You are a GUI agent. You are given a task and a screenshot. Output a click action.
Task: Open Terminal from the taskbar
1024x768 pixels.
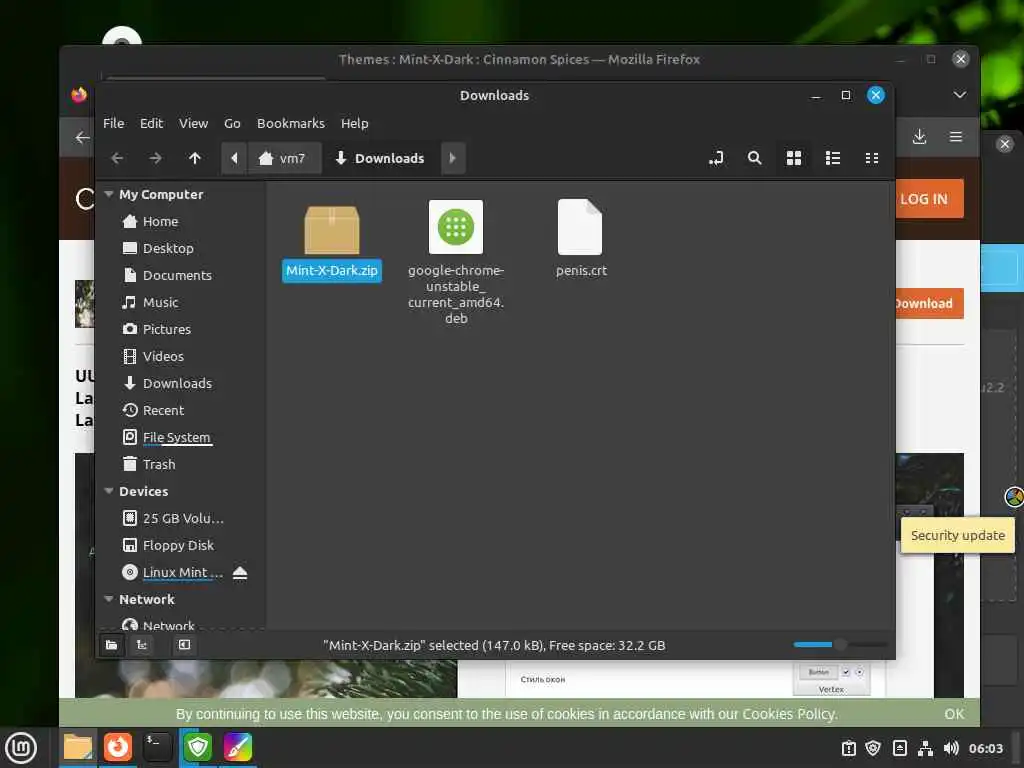click(x=157, y=747)
